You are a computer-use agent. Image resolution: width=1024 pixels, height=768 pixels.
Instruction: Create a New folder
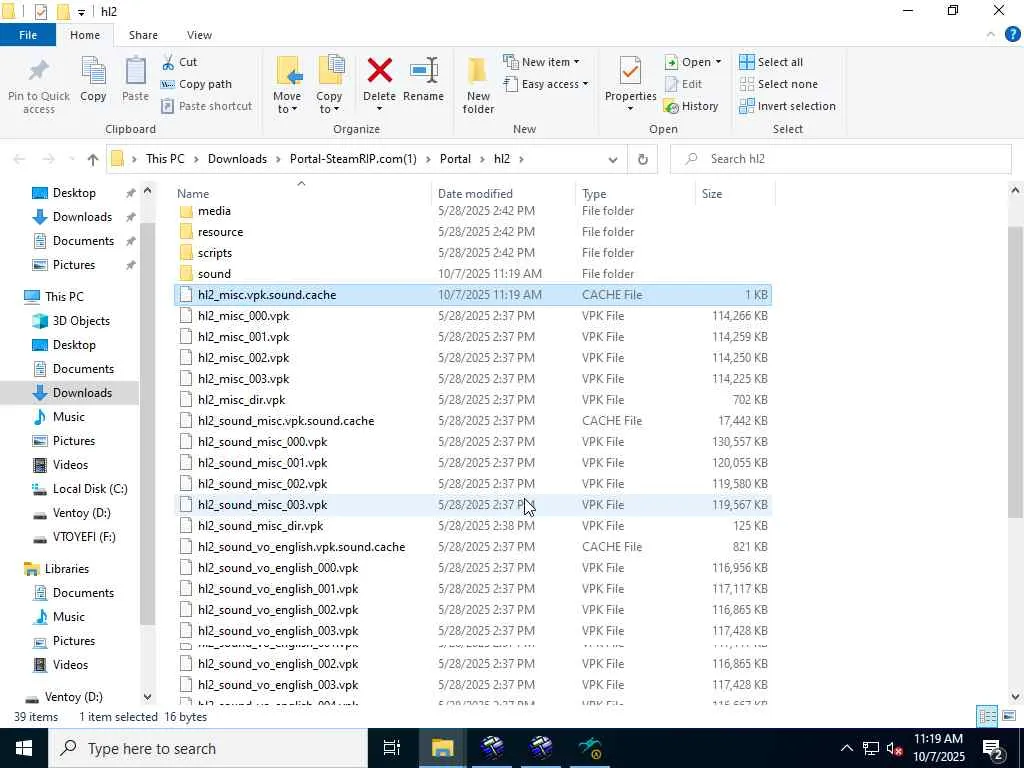[x=478, y=85]
